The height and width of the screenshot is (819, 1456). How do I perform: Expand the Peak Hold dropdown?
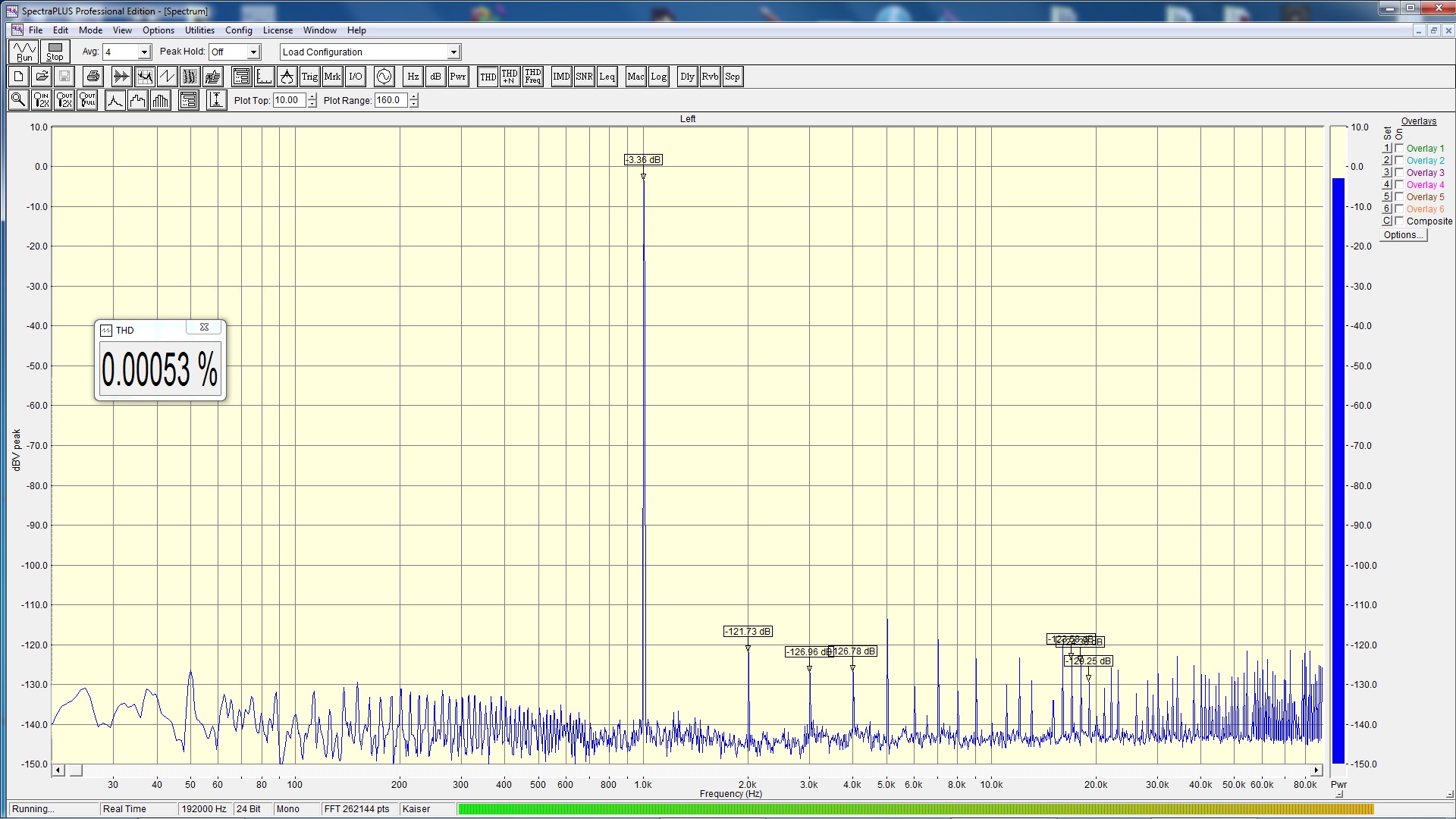click(x=253, y=52)
